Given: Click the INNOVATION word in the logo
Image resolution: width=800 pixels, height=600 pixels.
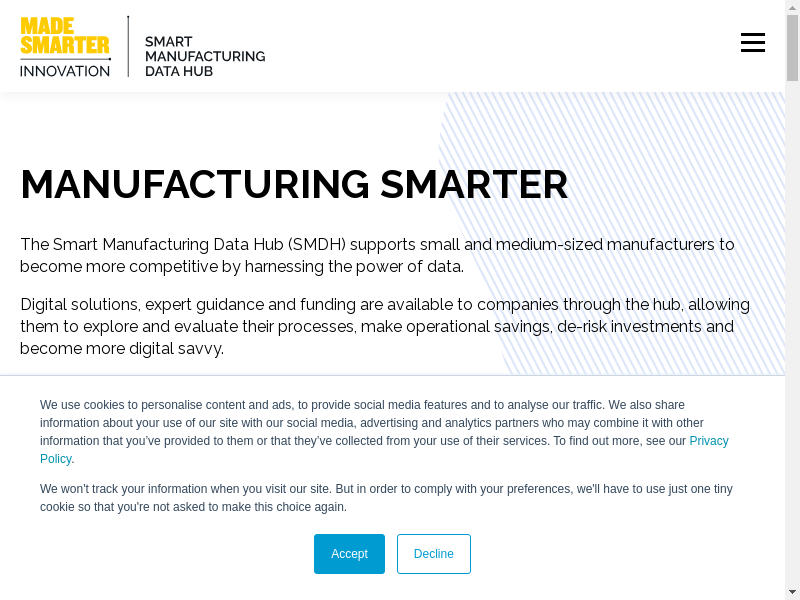Looking at the screenshot, I should pyautogui.click(x=65, y=71).
